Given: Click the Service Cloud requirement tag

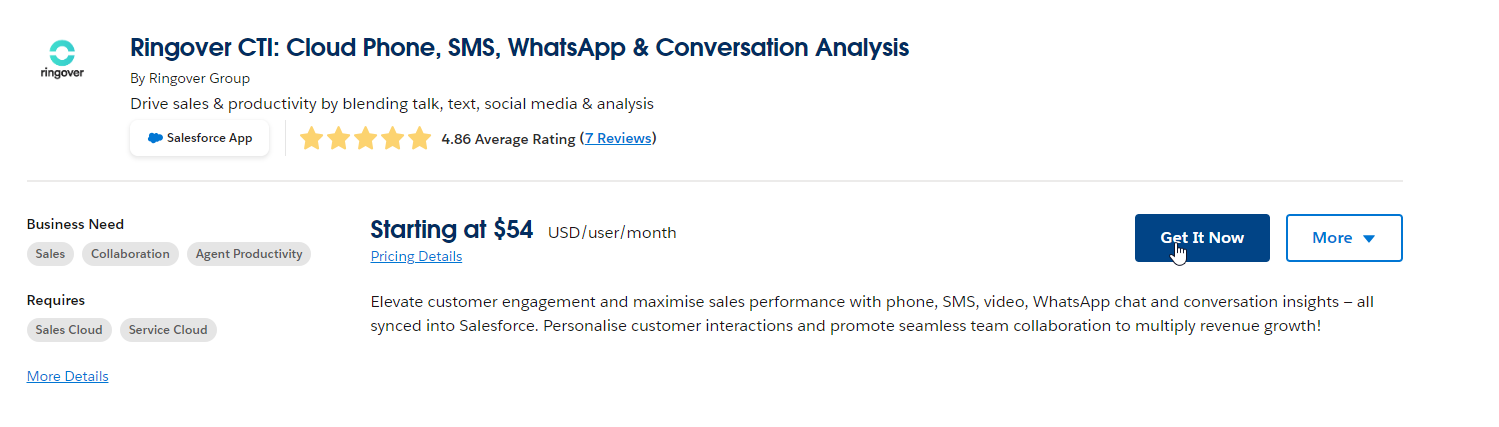Looking at the screenshot, I should [168, 330].
